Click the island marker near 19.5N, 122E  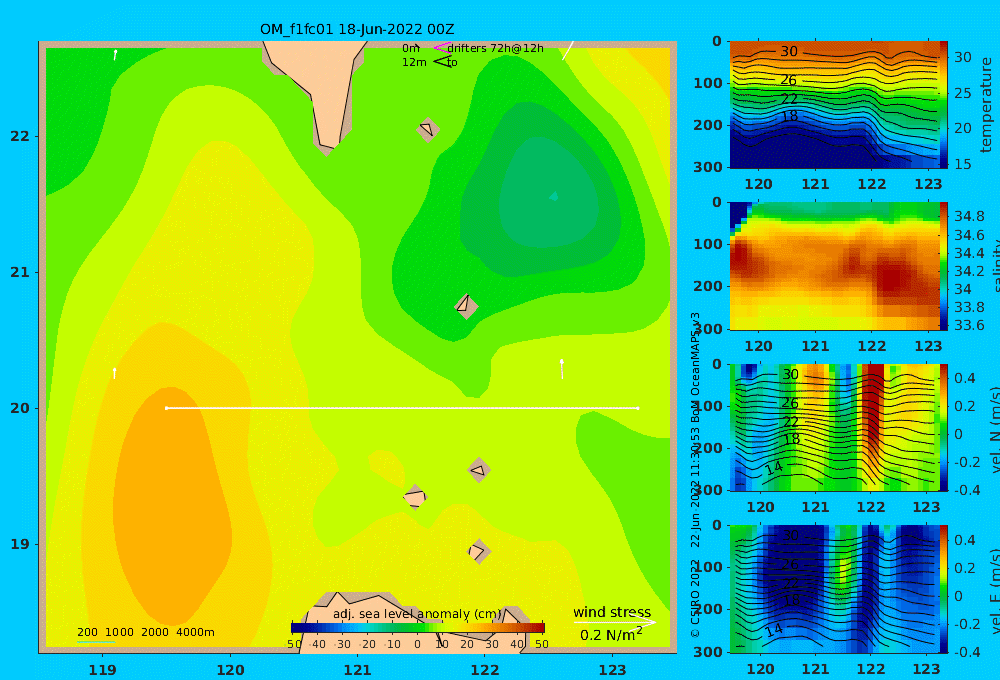(x=478, y=471)
